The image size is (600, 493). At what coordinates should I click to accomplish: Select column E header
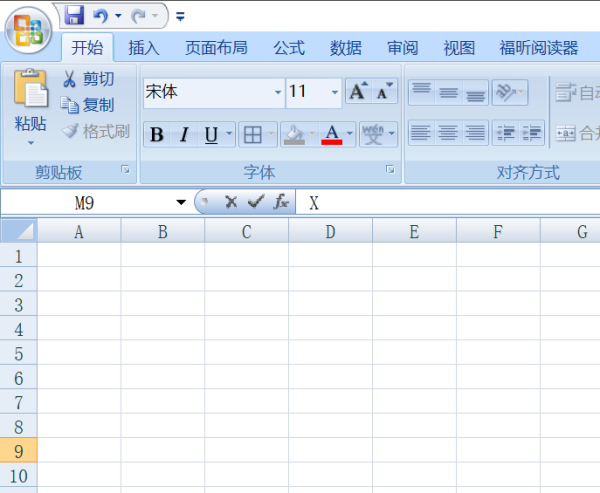pyautogui.click(x=414, y=231)
